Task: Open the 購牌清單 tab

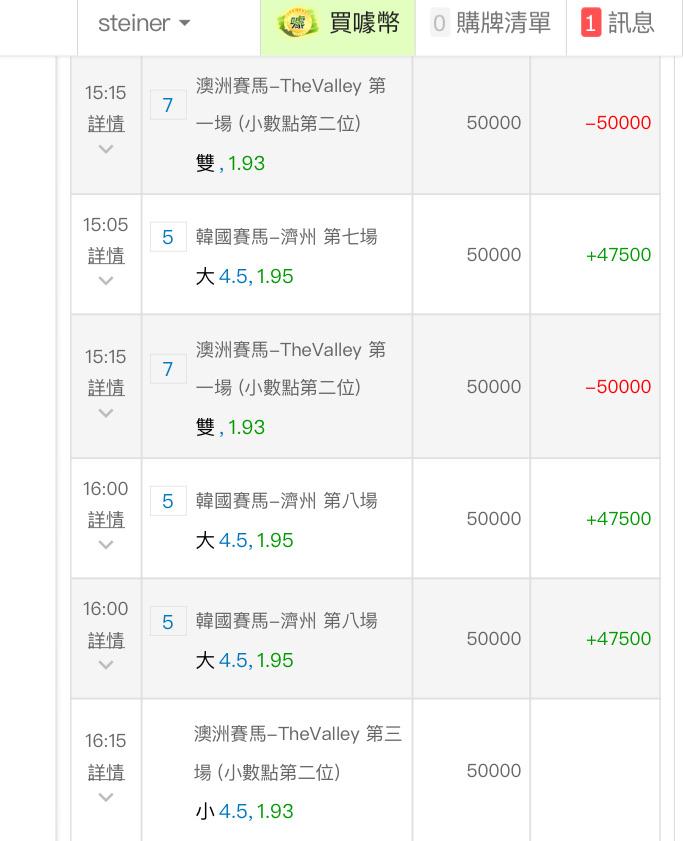Action: (x=491, y=26)
